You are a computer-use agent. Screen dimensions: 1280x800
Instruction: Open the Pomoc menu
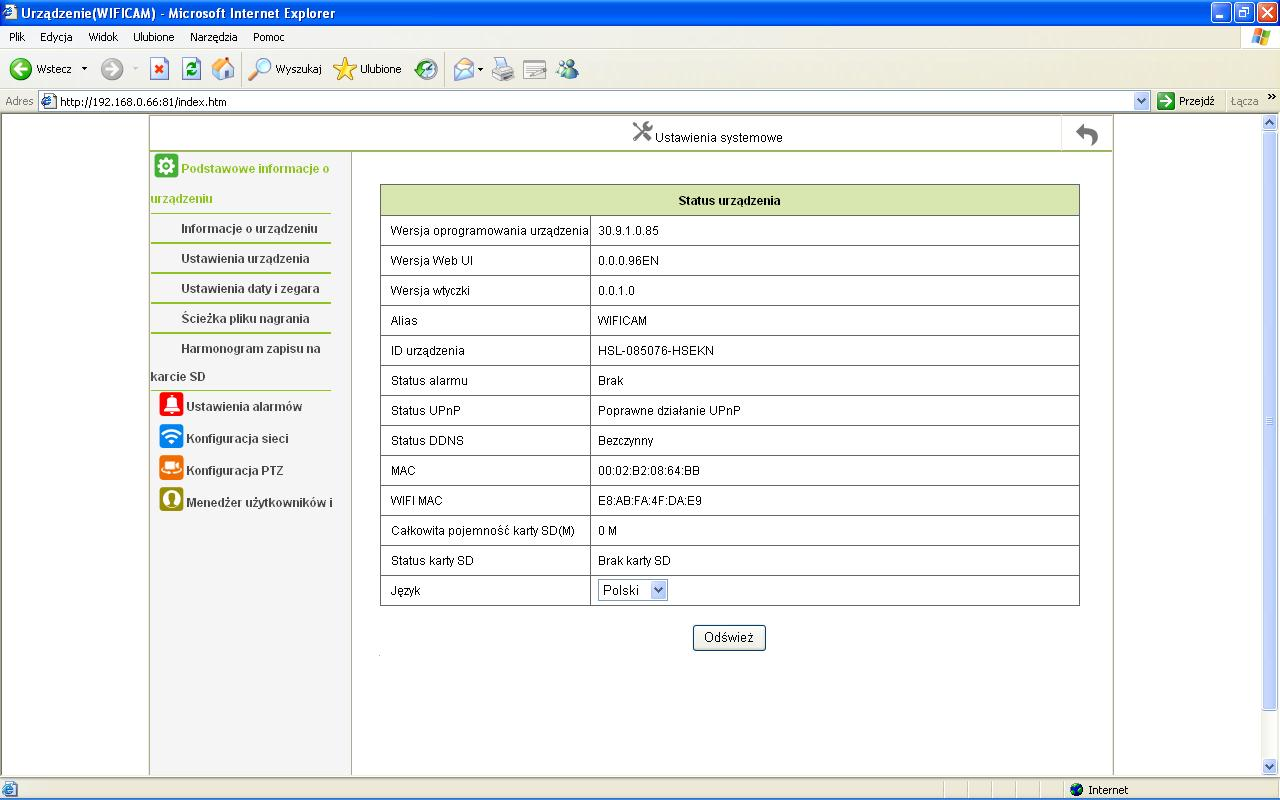(x=269, y=37)
